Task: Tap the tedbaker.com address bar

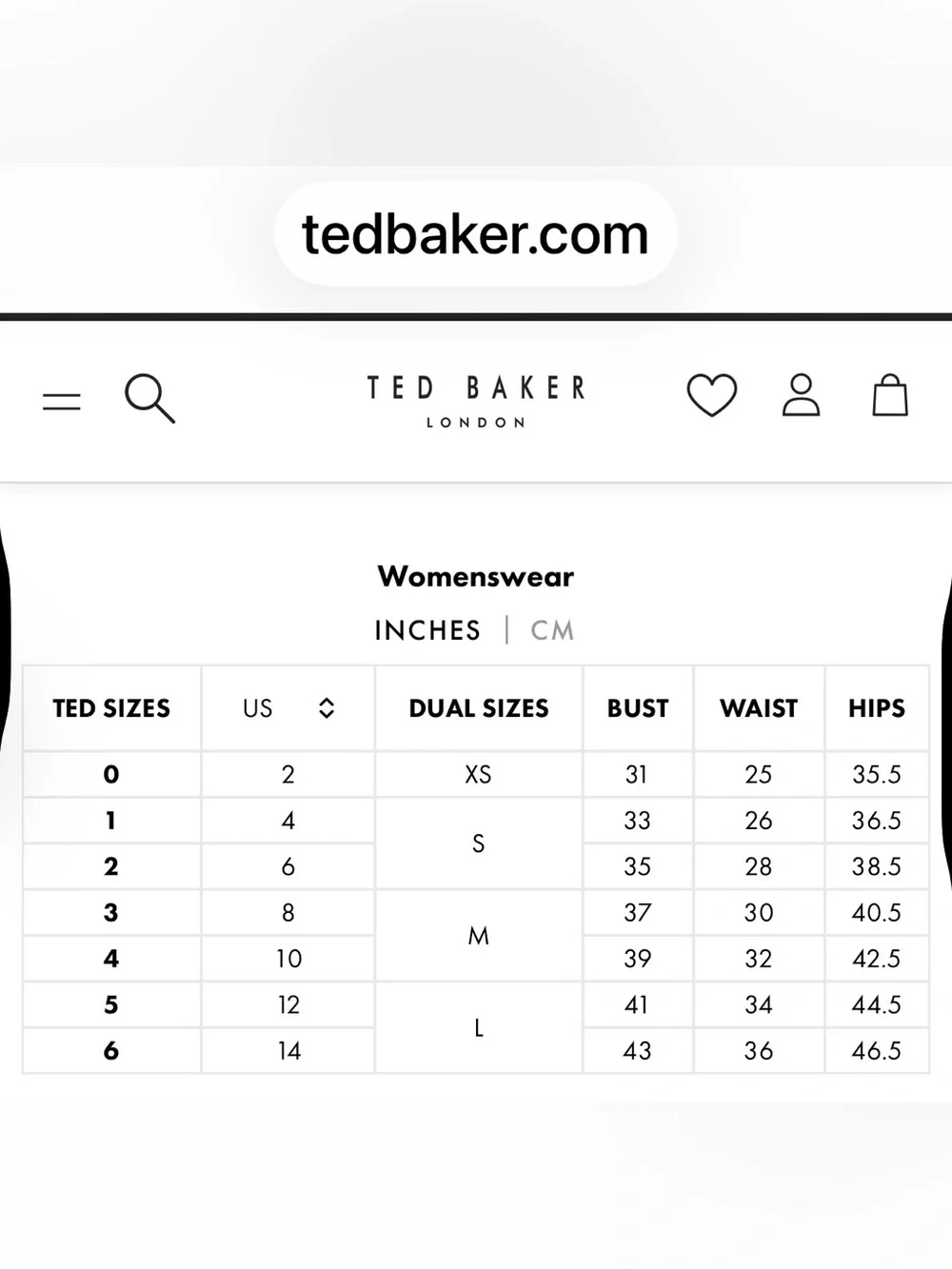Action: click(475, 234)
